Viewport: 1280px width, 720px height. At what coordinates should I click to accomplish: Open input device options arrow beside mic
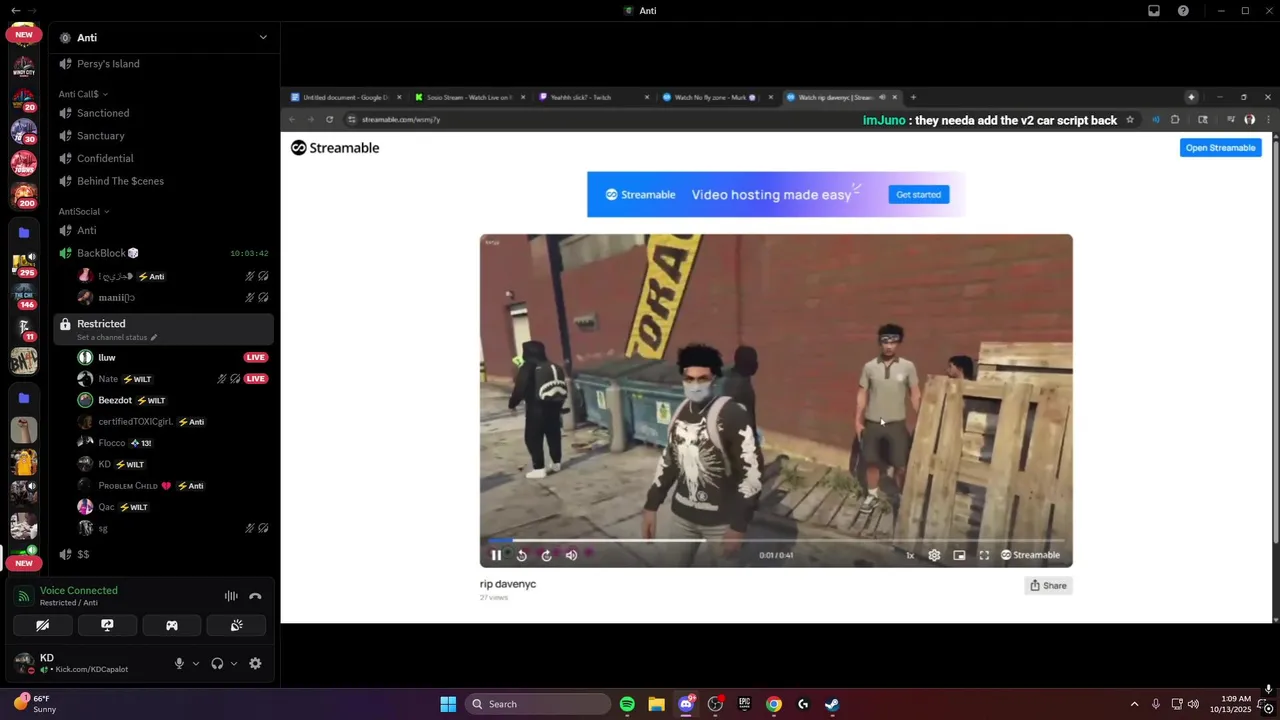pyautogui.click(x=196, y=663)
